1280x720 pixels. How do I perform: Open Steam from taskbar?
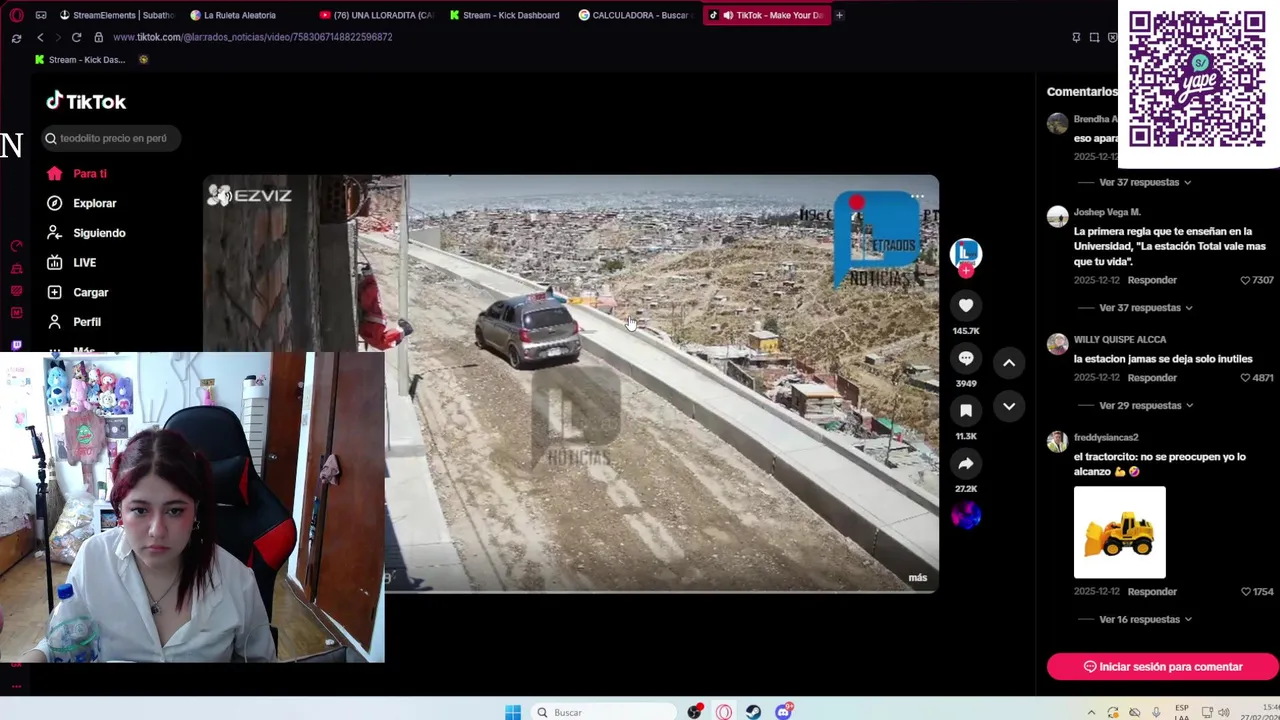[x=753, y=712]
